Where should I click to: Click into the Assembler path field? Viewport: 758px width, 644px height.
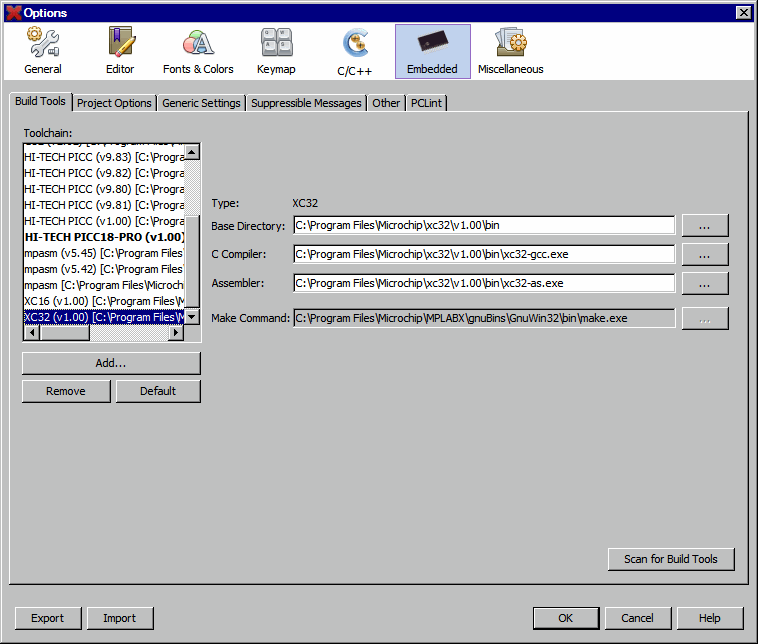click(x=484, y=283)
